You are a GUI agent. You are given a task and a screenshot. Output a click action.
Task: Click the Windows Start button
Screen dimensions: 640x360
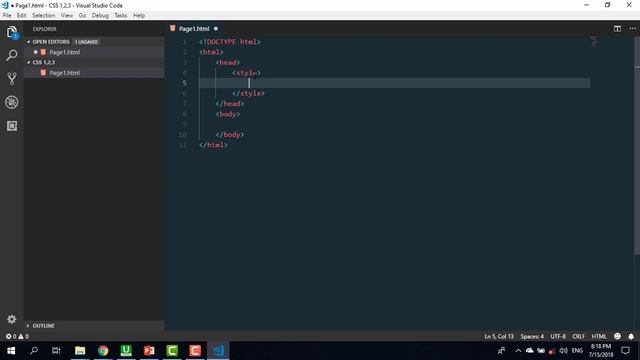(x=11, y=351)
